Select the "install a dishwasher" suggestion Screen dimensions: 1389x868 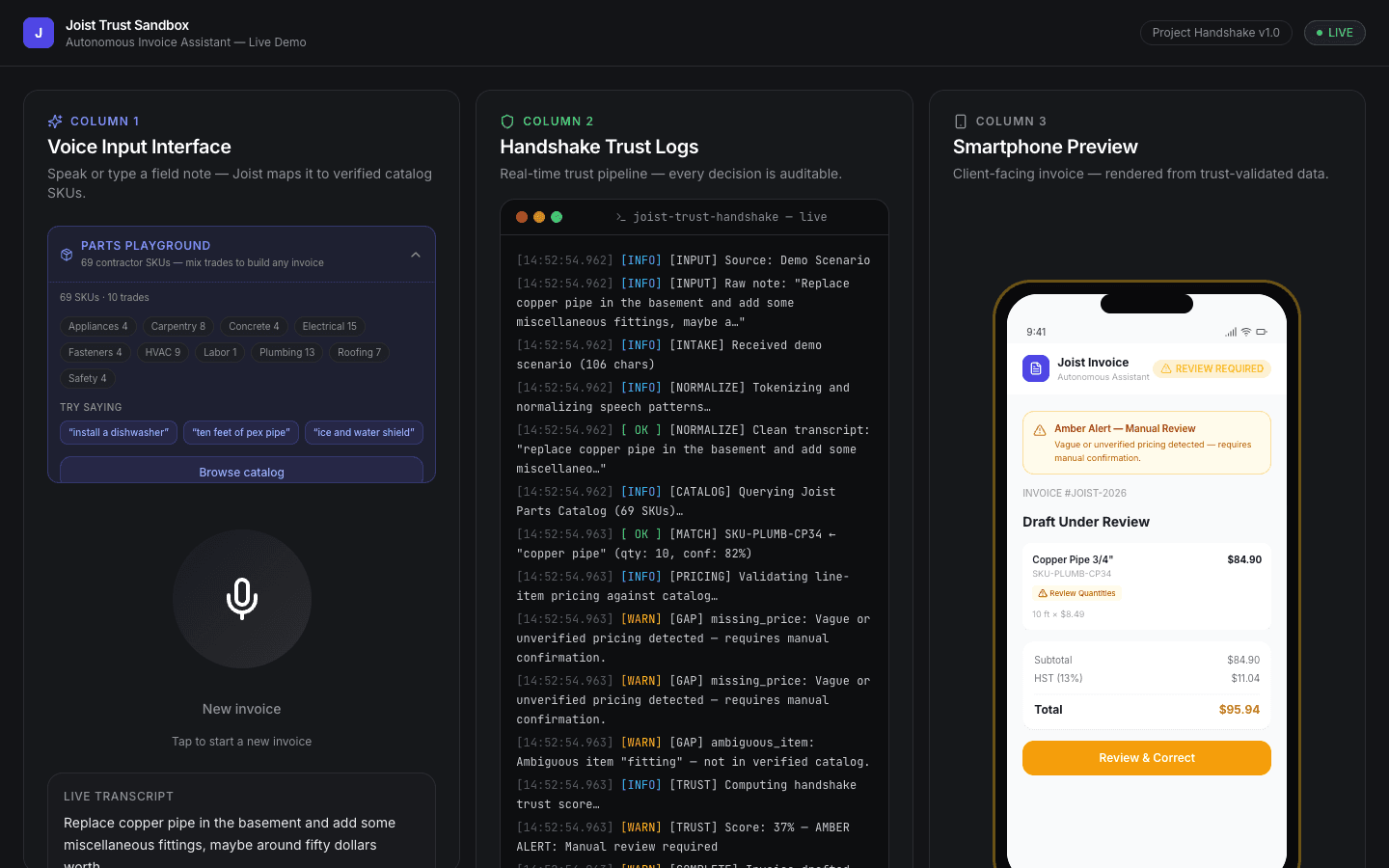(119, 432)
